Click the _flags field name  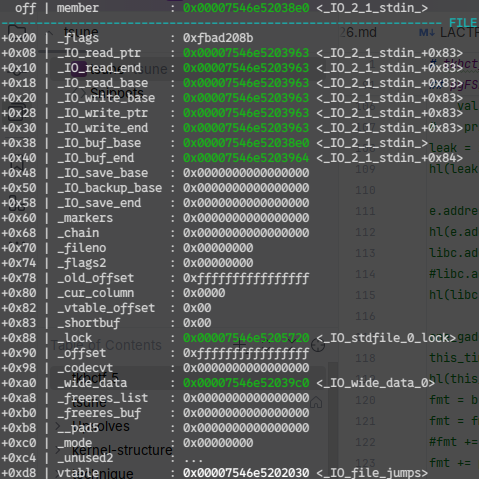(x=78, y=38)
